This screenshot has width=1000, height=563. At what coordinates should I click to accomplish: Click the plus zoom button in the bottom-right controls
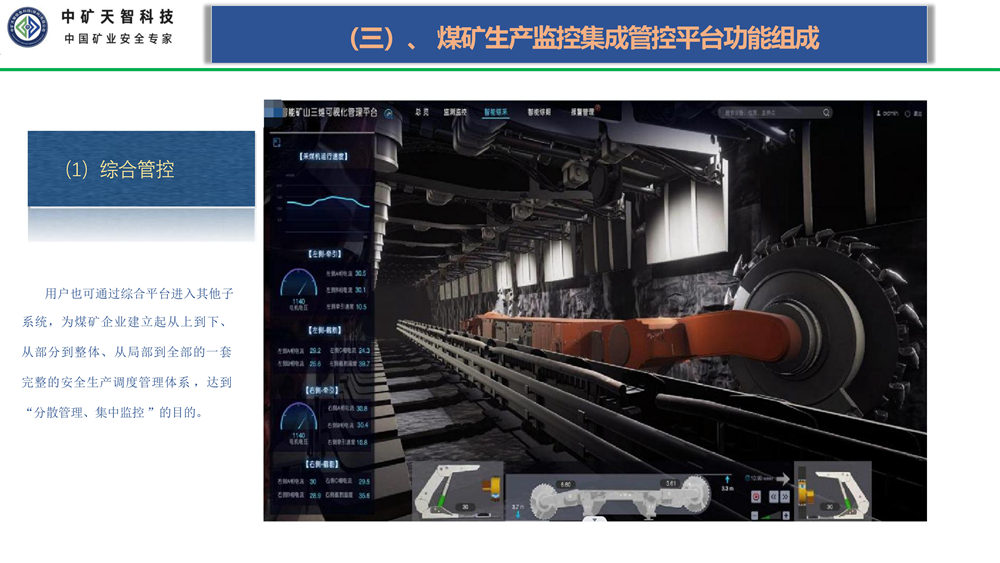[x=786, y=516]
